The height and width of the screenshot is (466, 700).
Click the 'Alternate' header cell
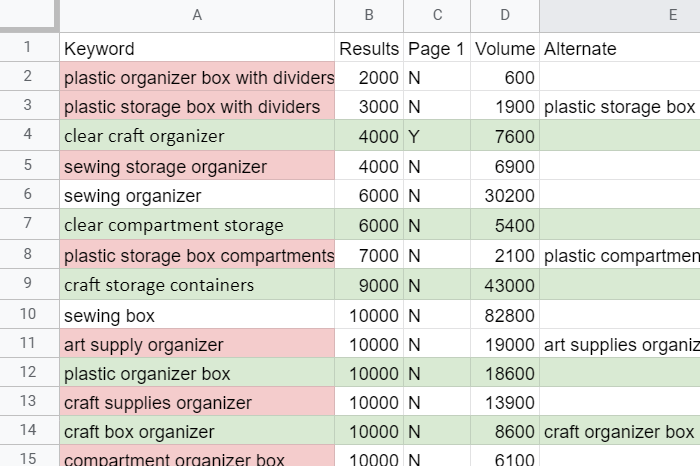pos(620,47)
